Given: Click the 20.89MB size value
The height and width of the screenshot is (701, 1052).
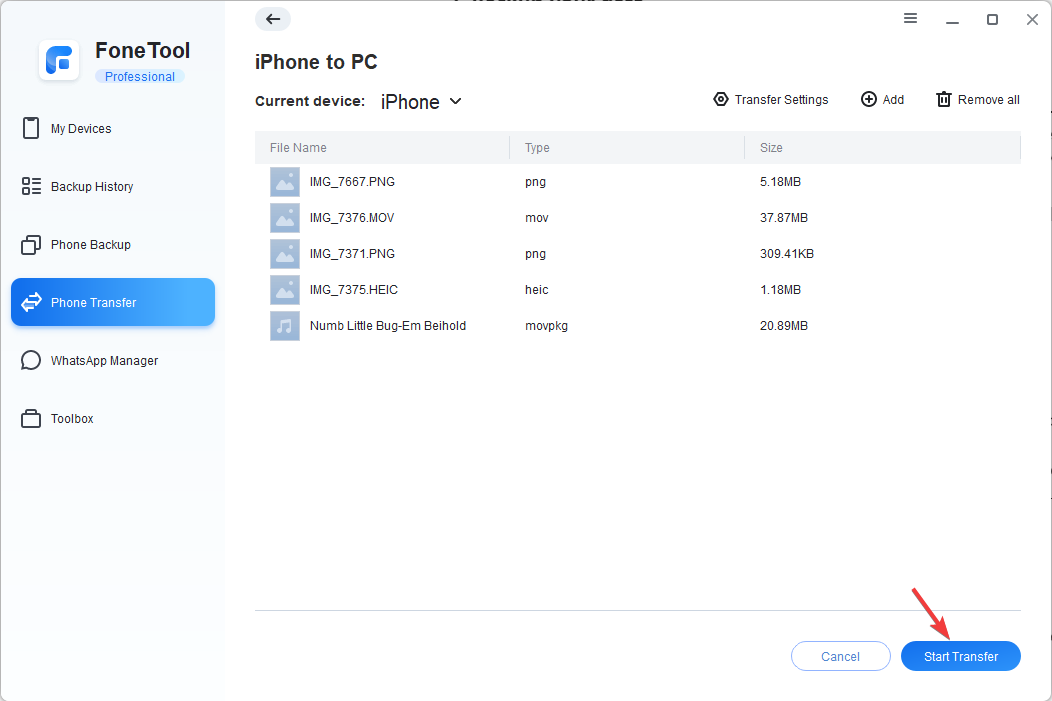Looking at the screenshot, I should (784, 326).
